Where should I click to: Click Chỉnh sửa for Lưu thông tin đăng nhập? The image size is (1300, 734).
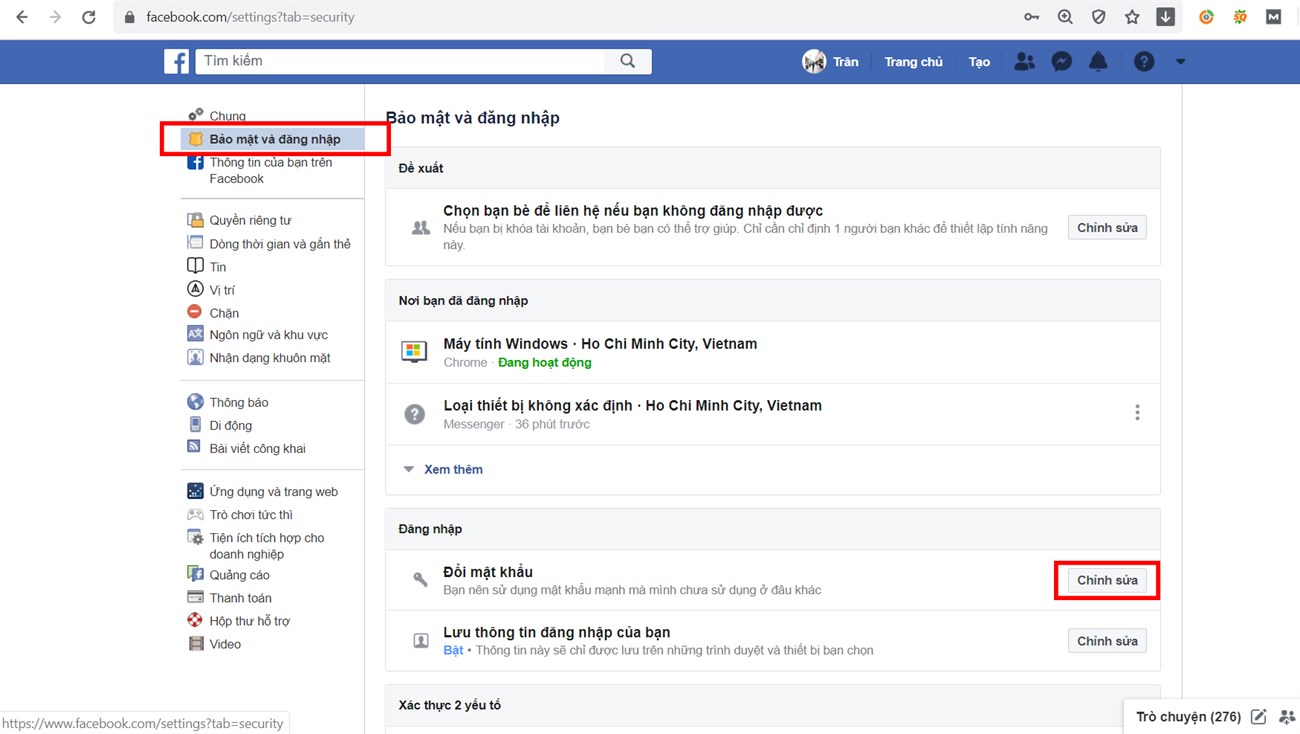pos(1107,641)
